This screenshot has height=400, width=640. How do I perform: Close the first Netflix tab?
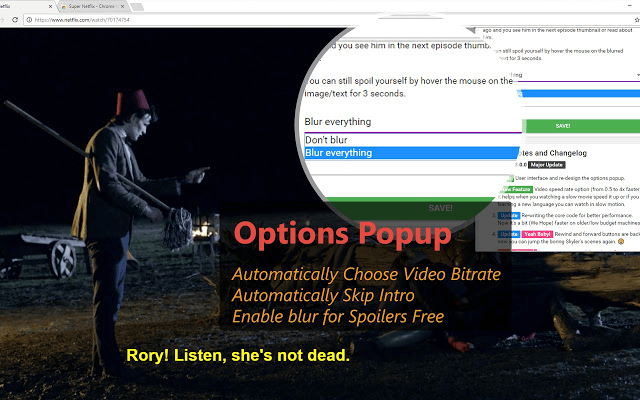click(x=51, y=7)
